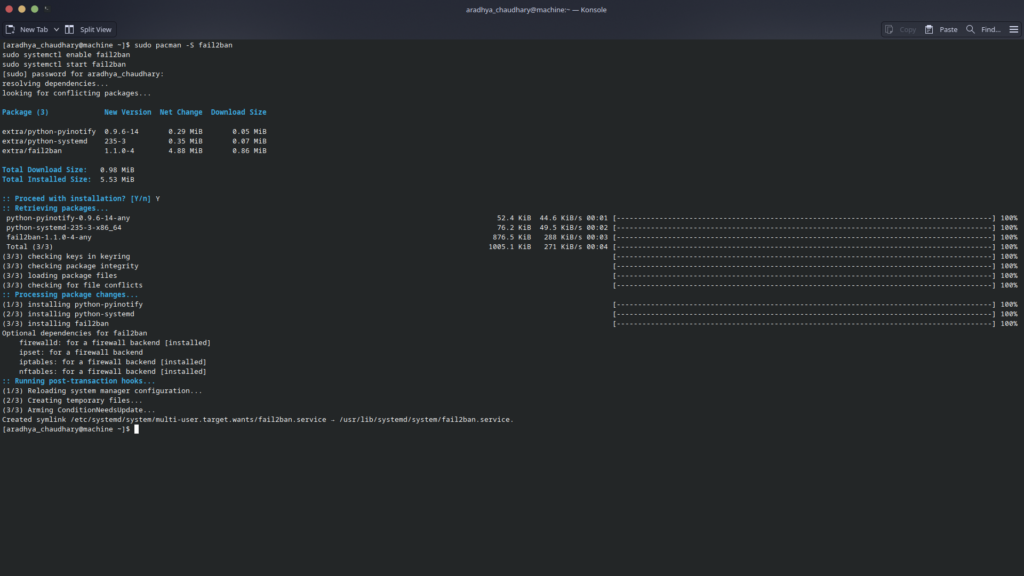The width and height of the screenshot is (1024, 576).
Task: Click 'extra/python-pyinotify' package name
Action: pyautogui.click(x=49, y=131)
